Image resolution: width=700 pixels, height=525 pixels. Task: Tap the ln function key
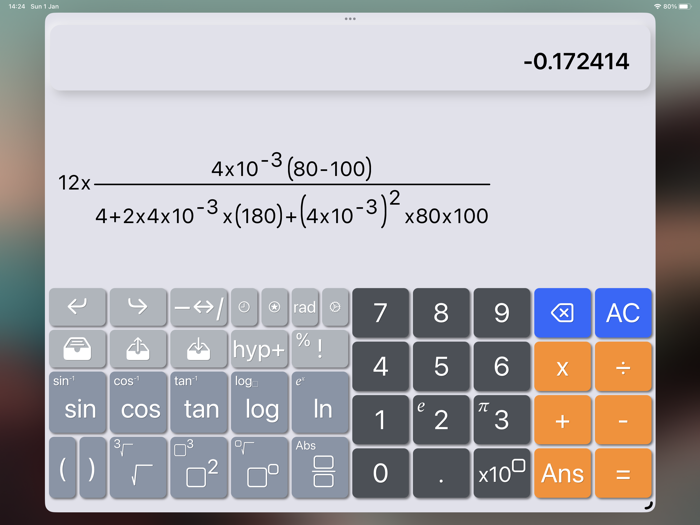pyautogui.click(x=320, y=403)
